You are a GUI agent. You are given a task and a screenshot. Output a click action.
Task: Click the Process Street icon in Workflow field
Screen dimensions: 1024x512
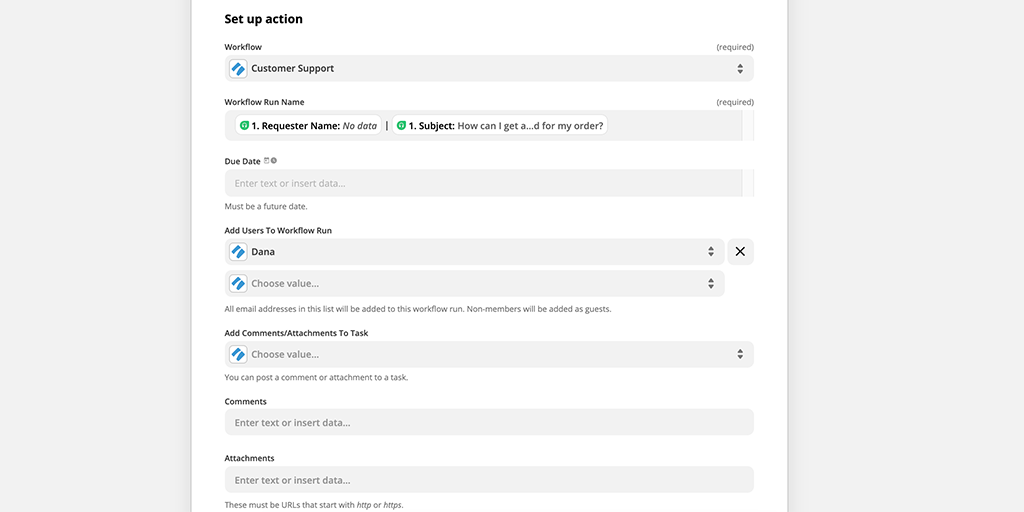(x=238, y=69)
